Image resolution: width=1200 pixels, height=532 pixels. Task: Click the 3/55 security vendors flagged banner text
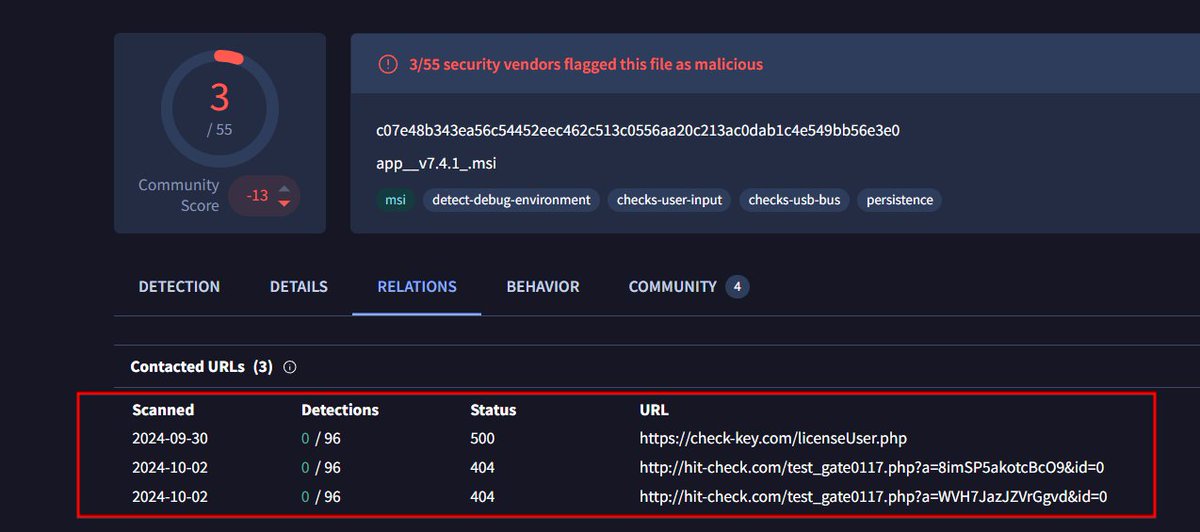[586, 64]
